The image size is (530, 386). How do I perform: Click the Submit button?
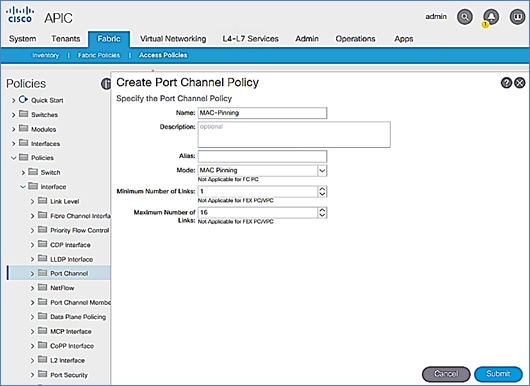(x=498, y=374)
